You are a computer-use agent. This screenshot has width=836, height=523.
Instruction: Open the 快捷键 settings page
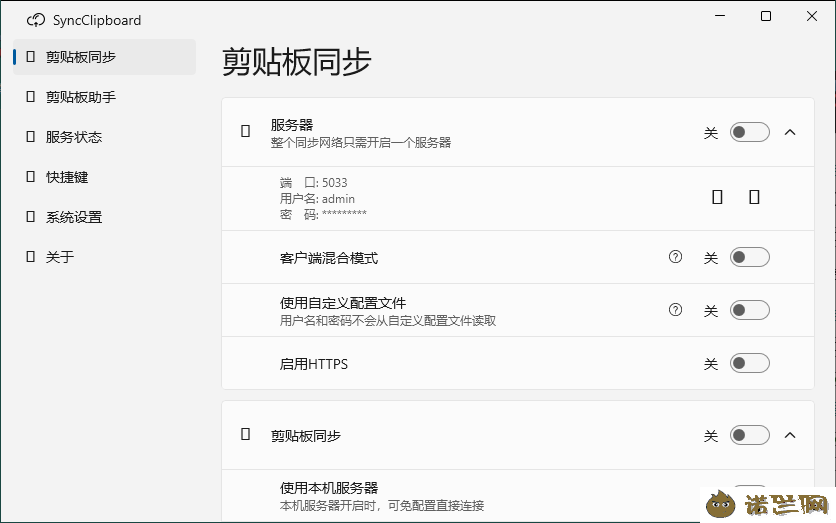(104, 177)
